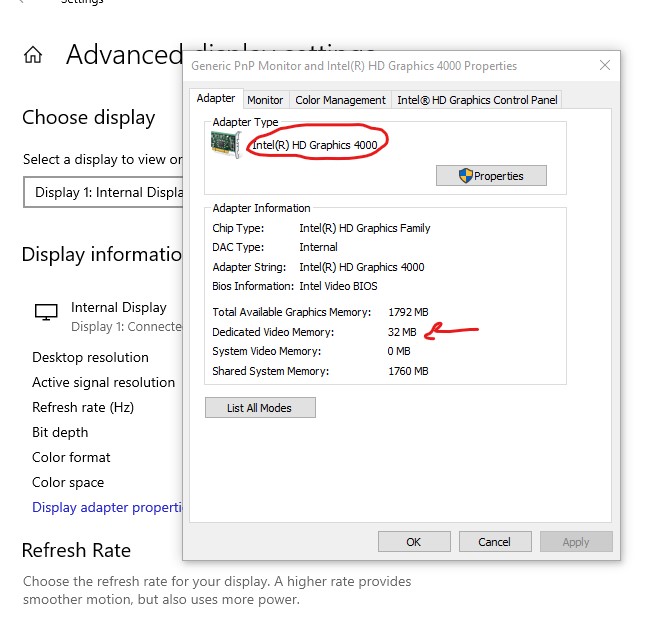Click the Refresh Rate section heading
The width and height of the screenshot is (652, 629).
point(77,550)
